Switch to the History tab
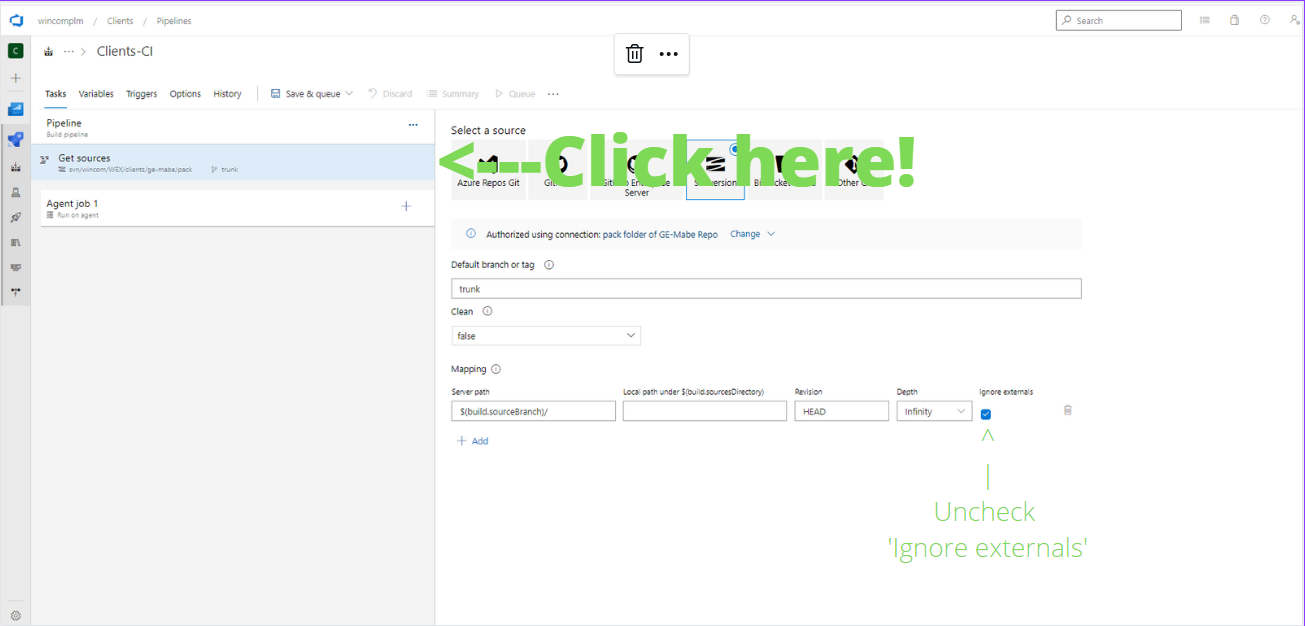This screenshot has height=626, width=1305. pyautogui.click(x=227, y=94)
